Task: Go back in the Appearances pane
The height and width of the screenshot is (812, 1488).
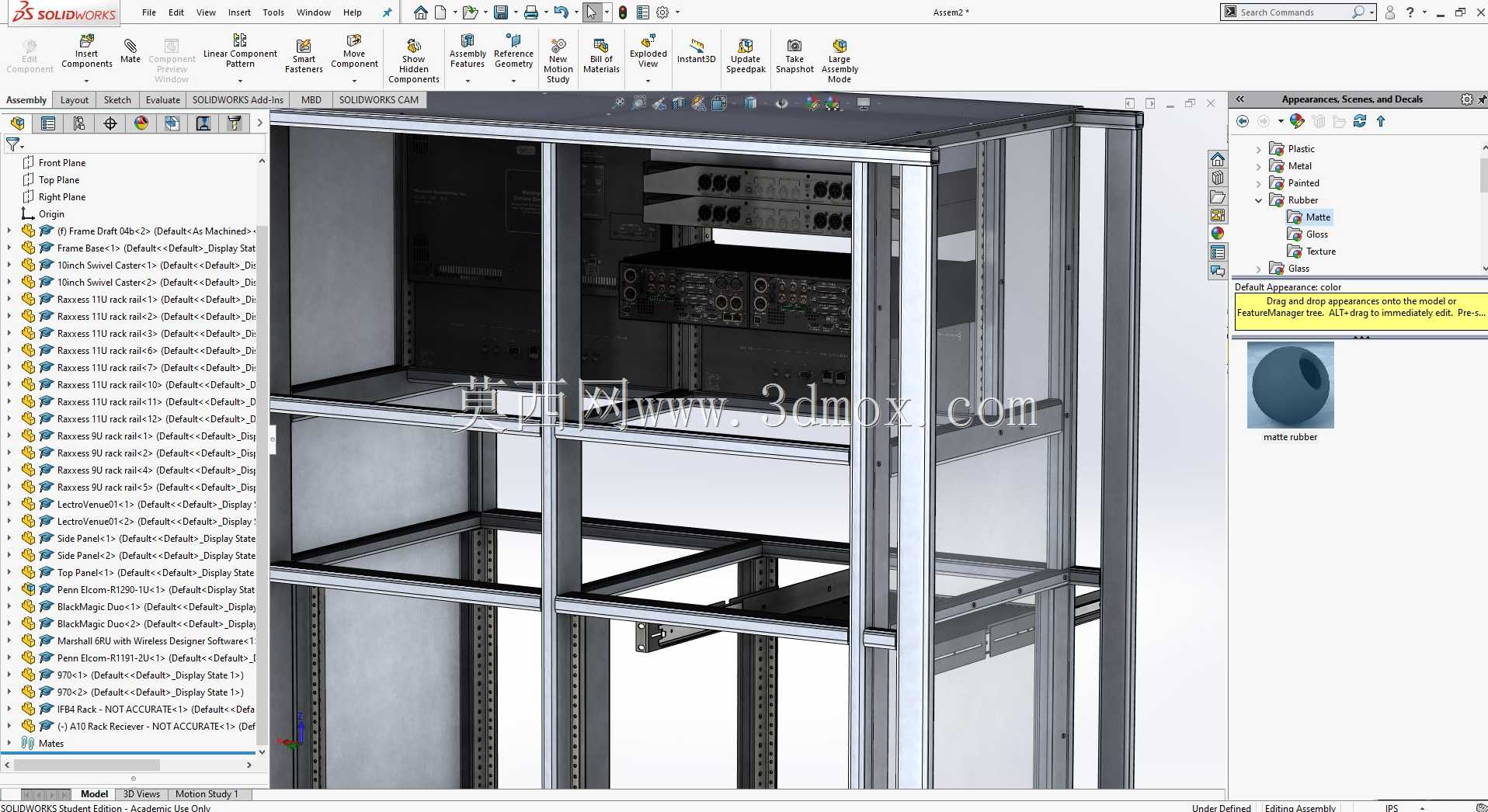Action: (1243, 121)
